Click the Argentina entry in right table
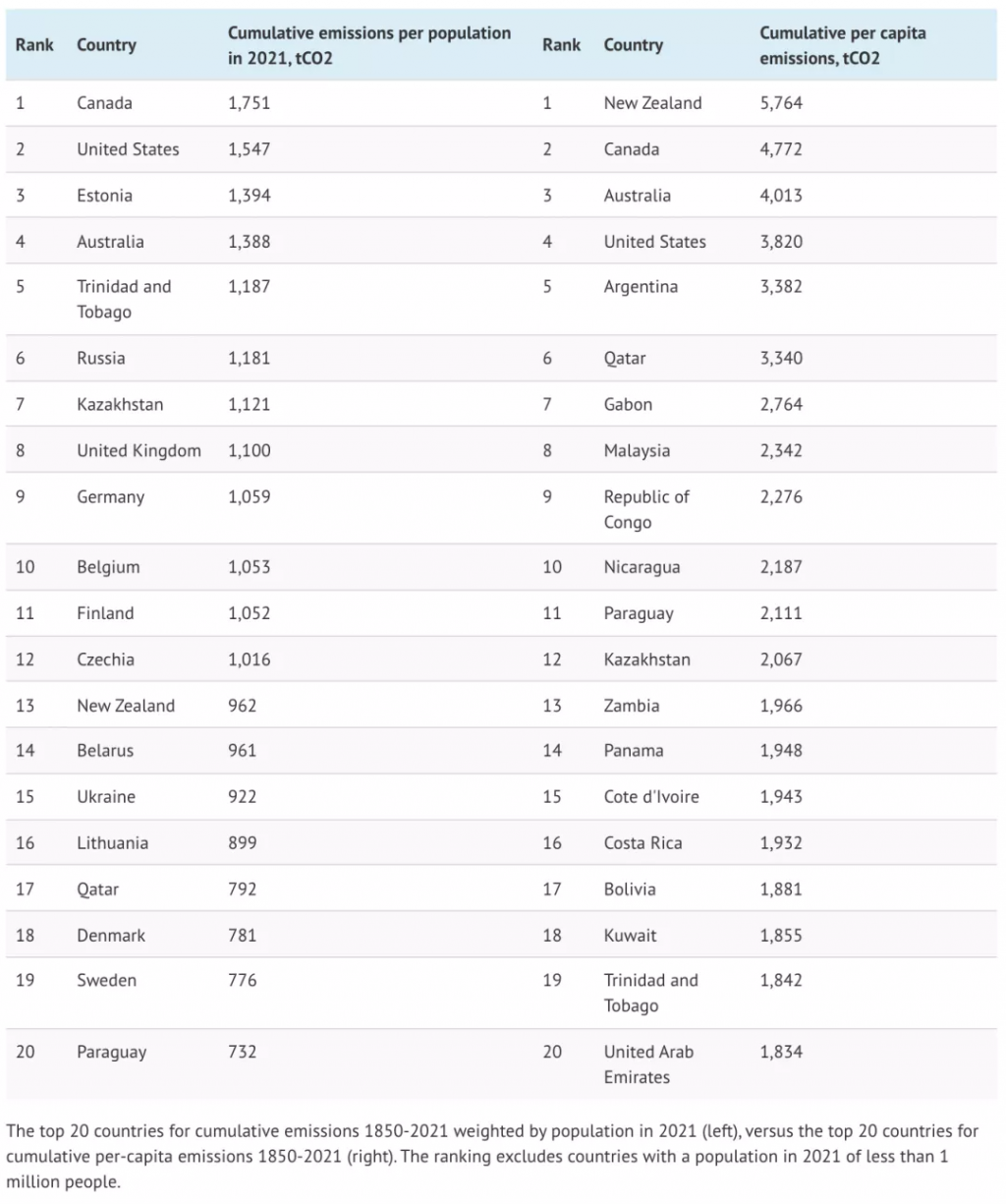Viewport: 1006px width, 1204px height. pos(641,287)
